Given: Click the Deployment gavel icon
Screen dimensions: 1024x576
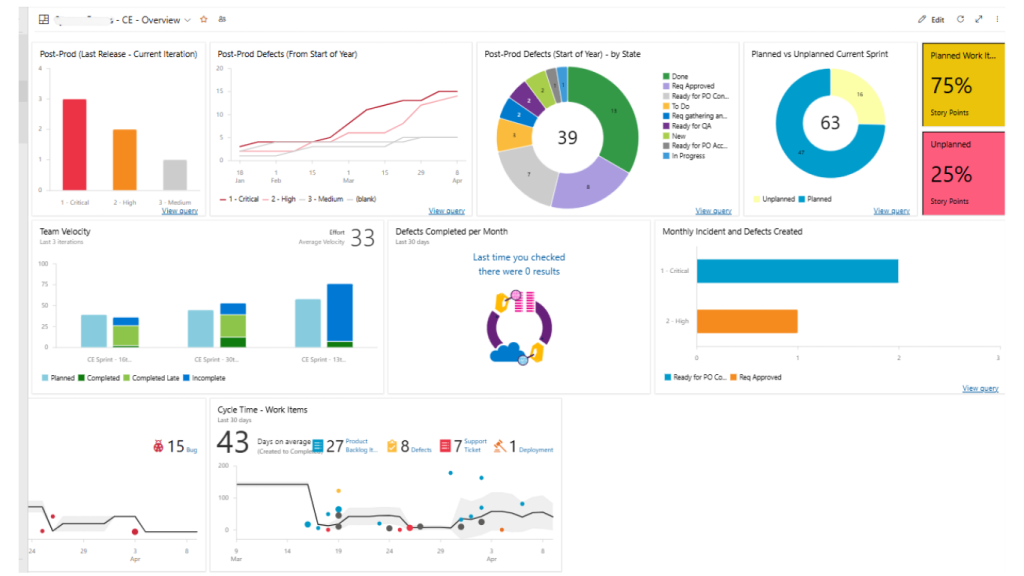Looking at the screenshot, I should click(x=499, y=446).
